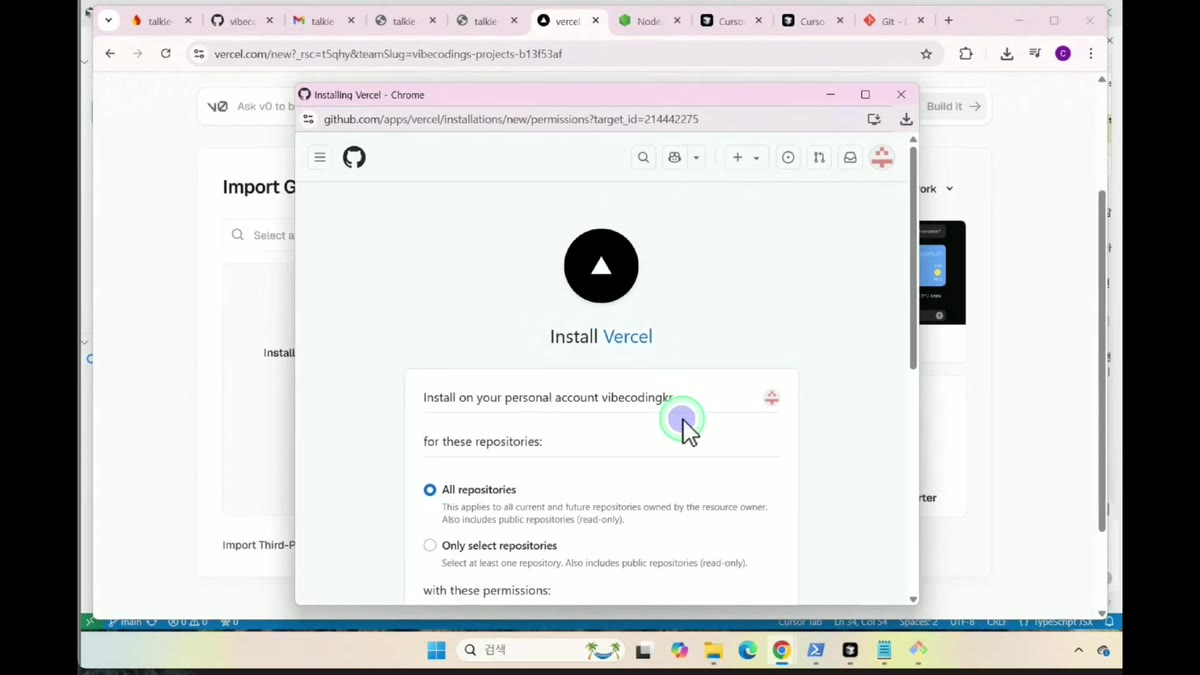The image size is (1200, 675).
Task: Open Microsoft Edge from the taskbar
Action: pos(747,651)
